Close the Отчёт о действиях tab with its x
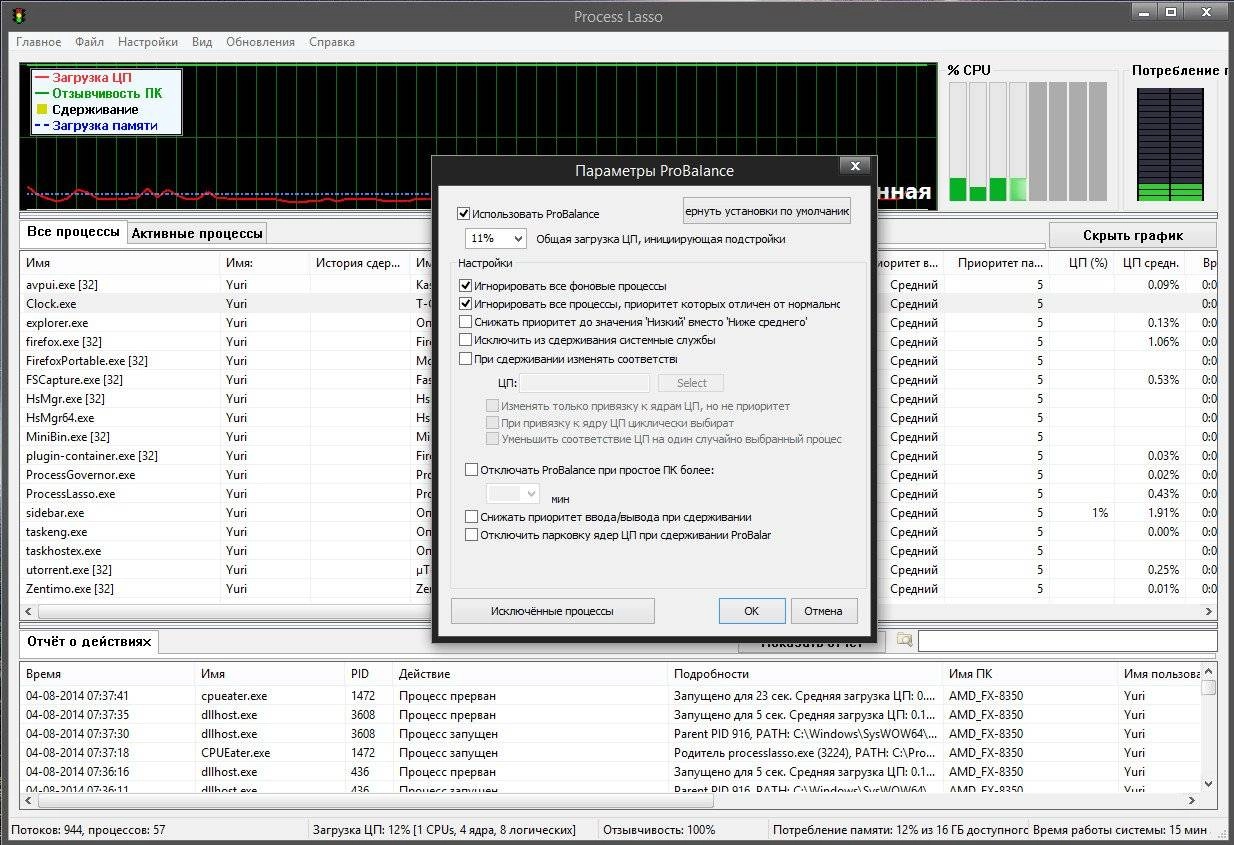1234x845 pixels. coord(146,642)
